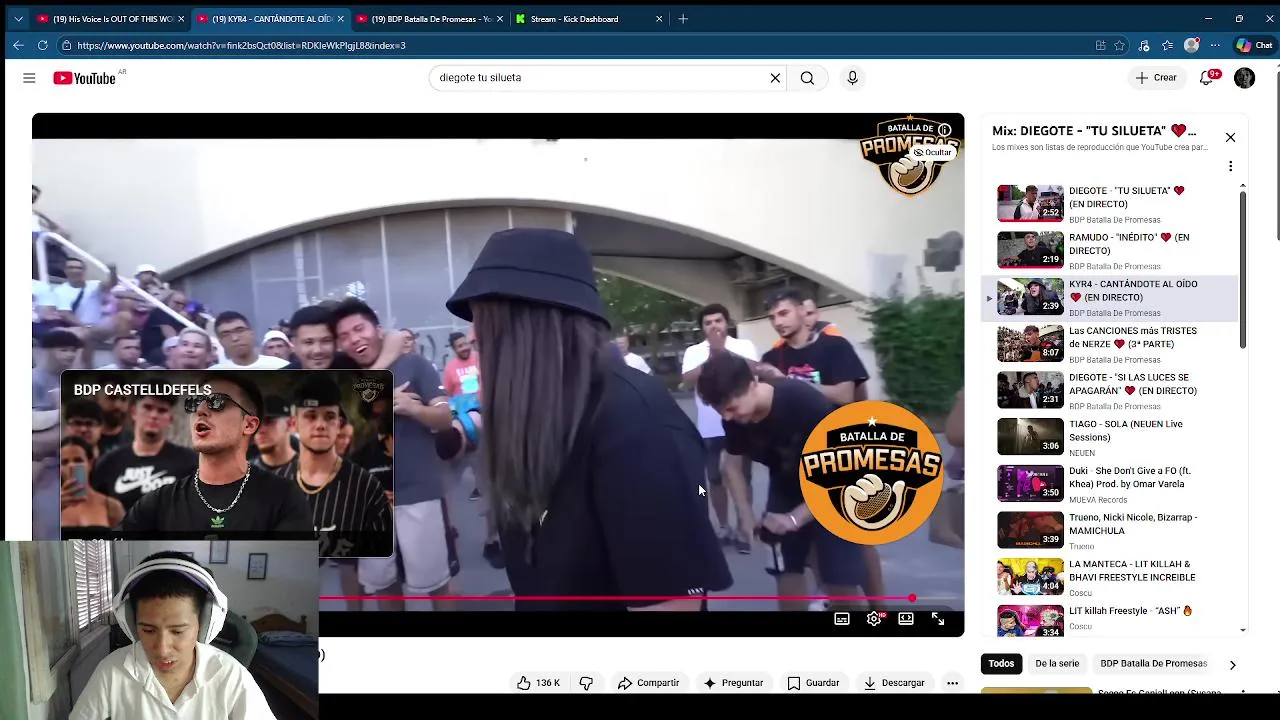The width and height of the screenshot is (1280, 720).
Task: Reload the page
Action: tap(42, 45)
